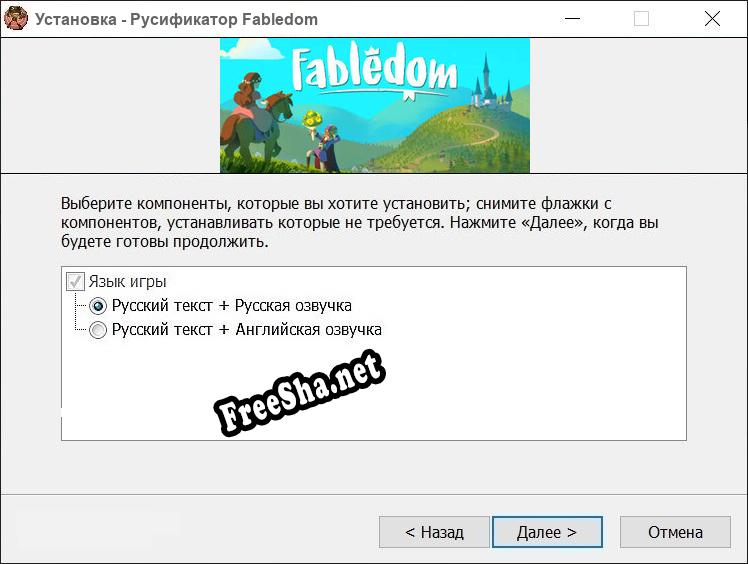The height and width of the screenshot is (564, 748).
Task: Proceed with the Далее > button
Action: point(547,532)
